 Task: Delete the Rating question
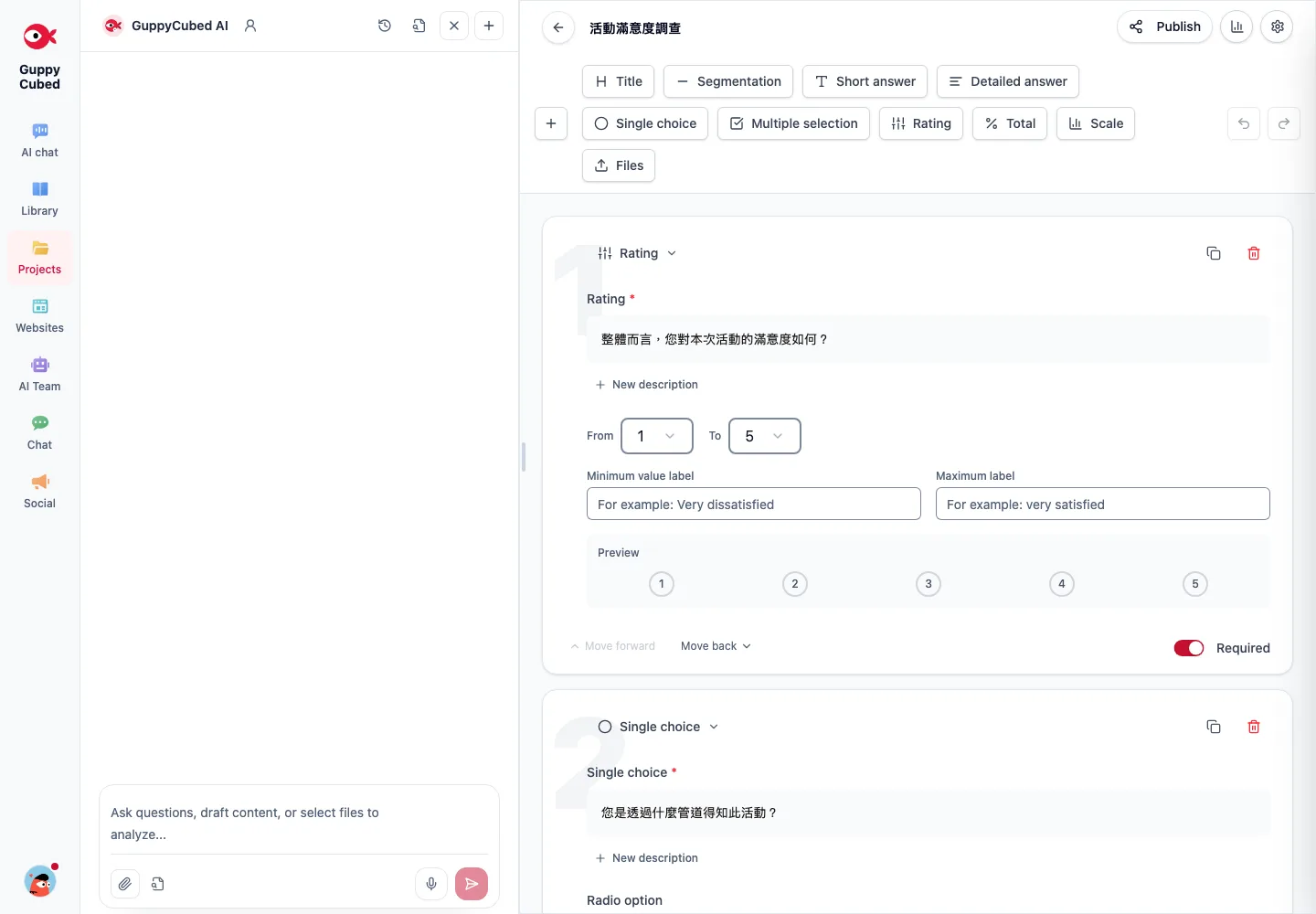point(1254,253)
